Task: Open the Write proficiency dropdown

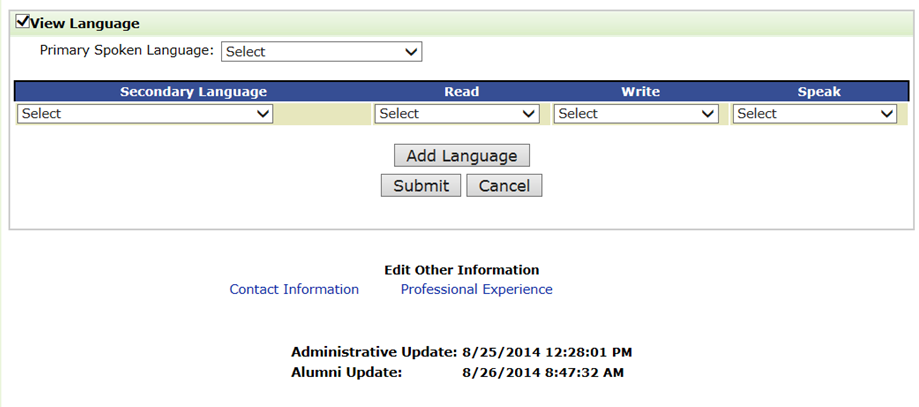Action: tap(636, 114)
